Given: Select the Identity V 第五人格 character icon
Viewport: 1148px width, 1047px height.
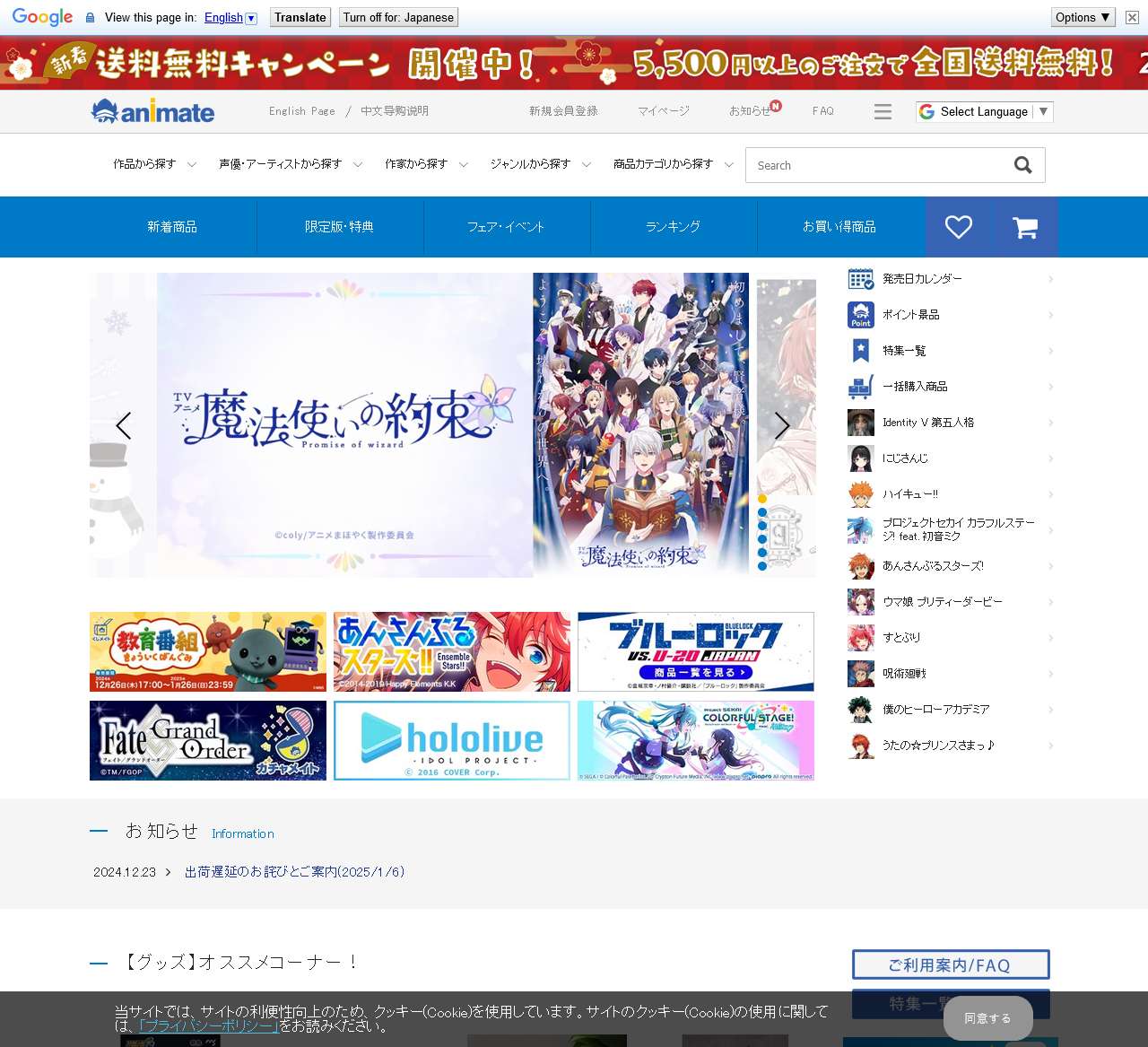Looking at the screenshot, I should 861,423.
